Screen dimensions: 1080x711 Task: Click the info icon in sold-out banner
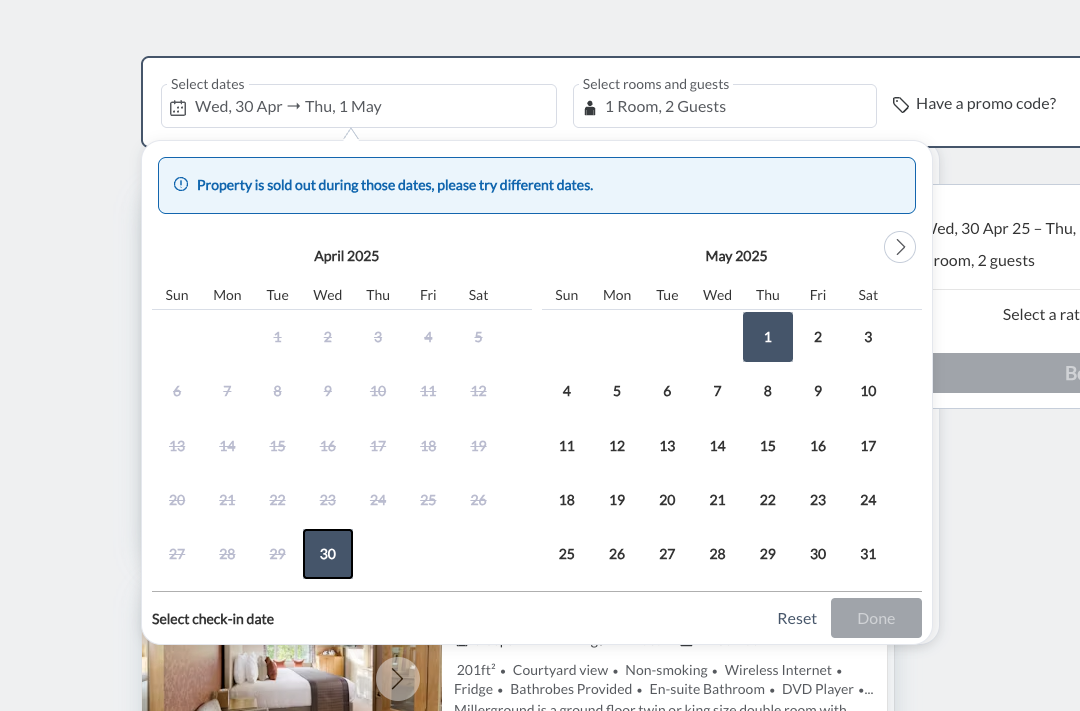click(181, 184)
